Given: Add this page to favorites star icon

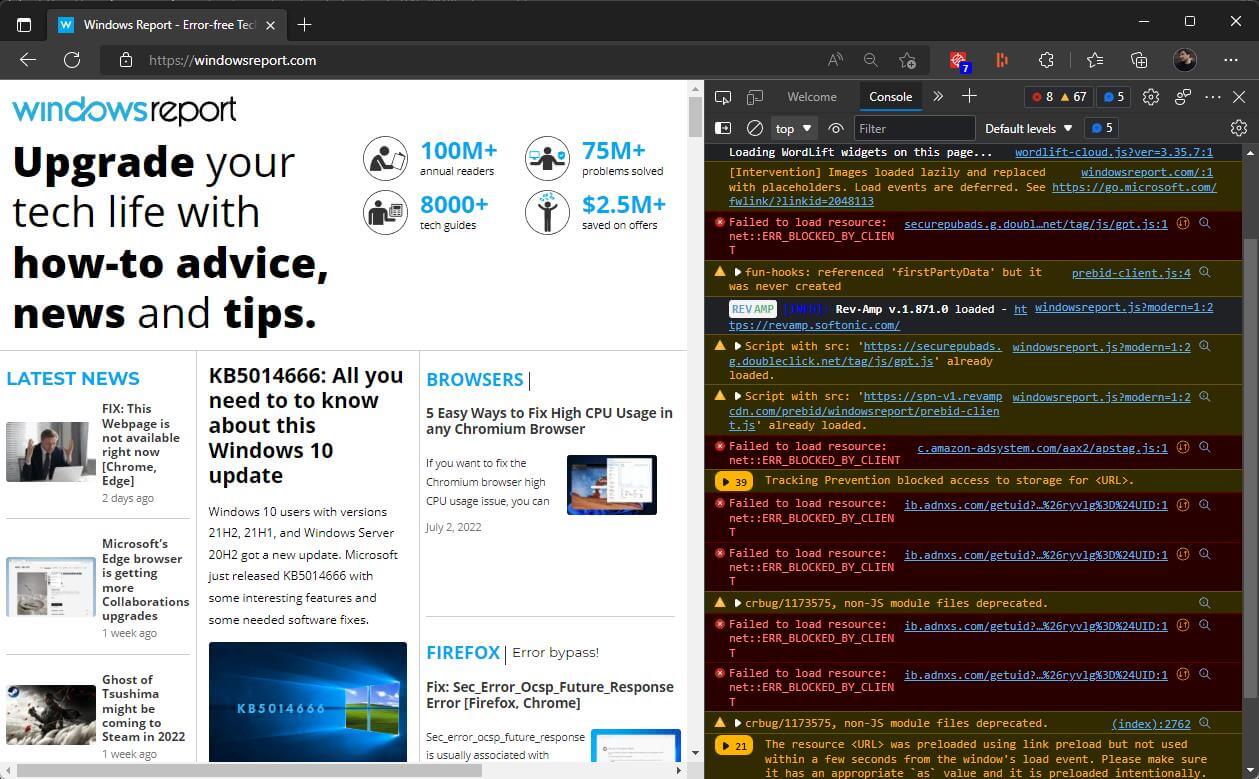Looking at the screenshot, I should click(907, 60).
